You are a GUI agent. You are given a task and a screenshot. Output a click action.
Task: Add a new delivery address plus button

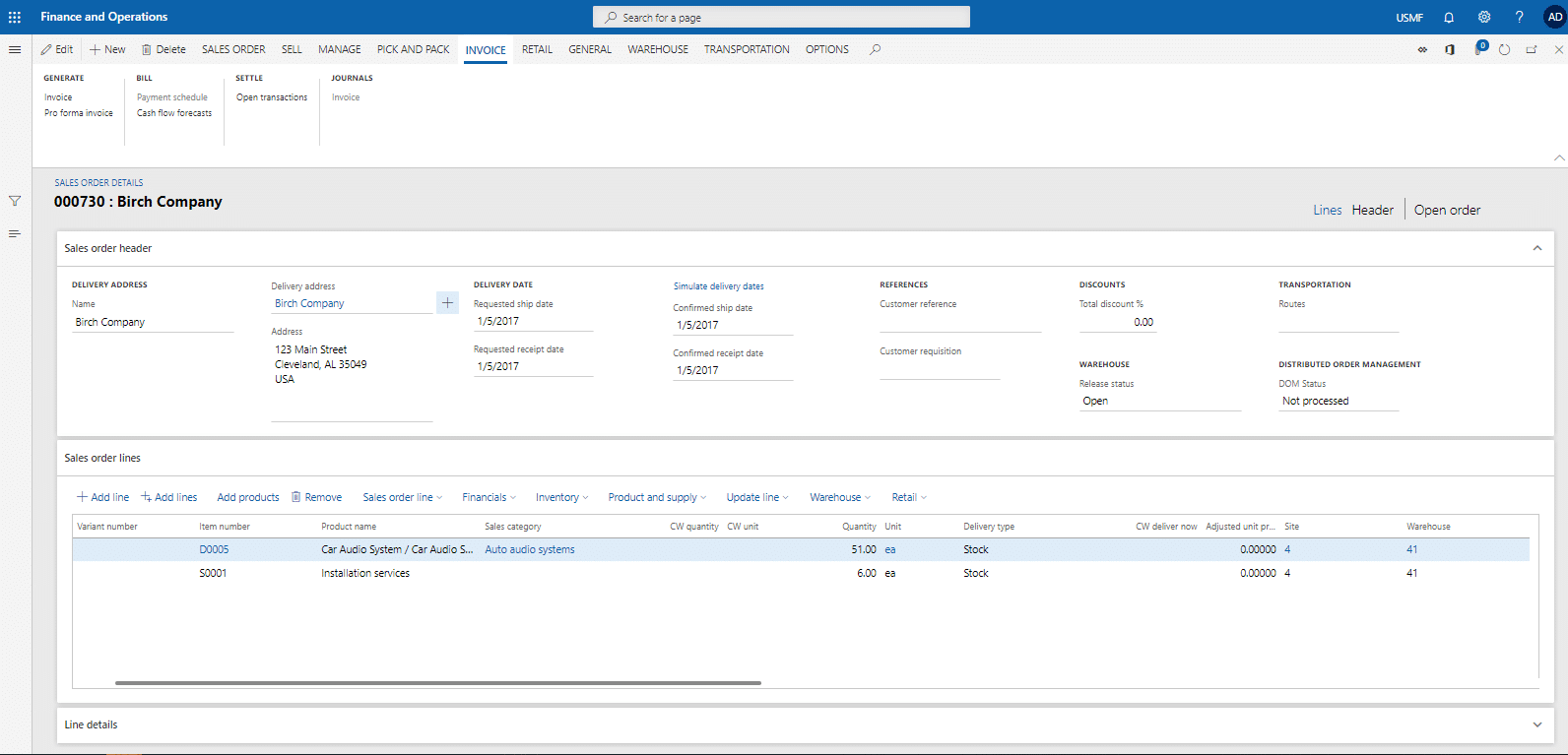coord(448,302)
